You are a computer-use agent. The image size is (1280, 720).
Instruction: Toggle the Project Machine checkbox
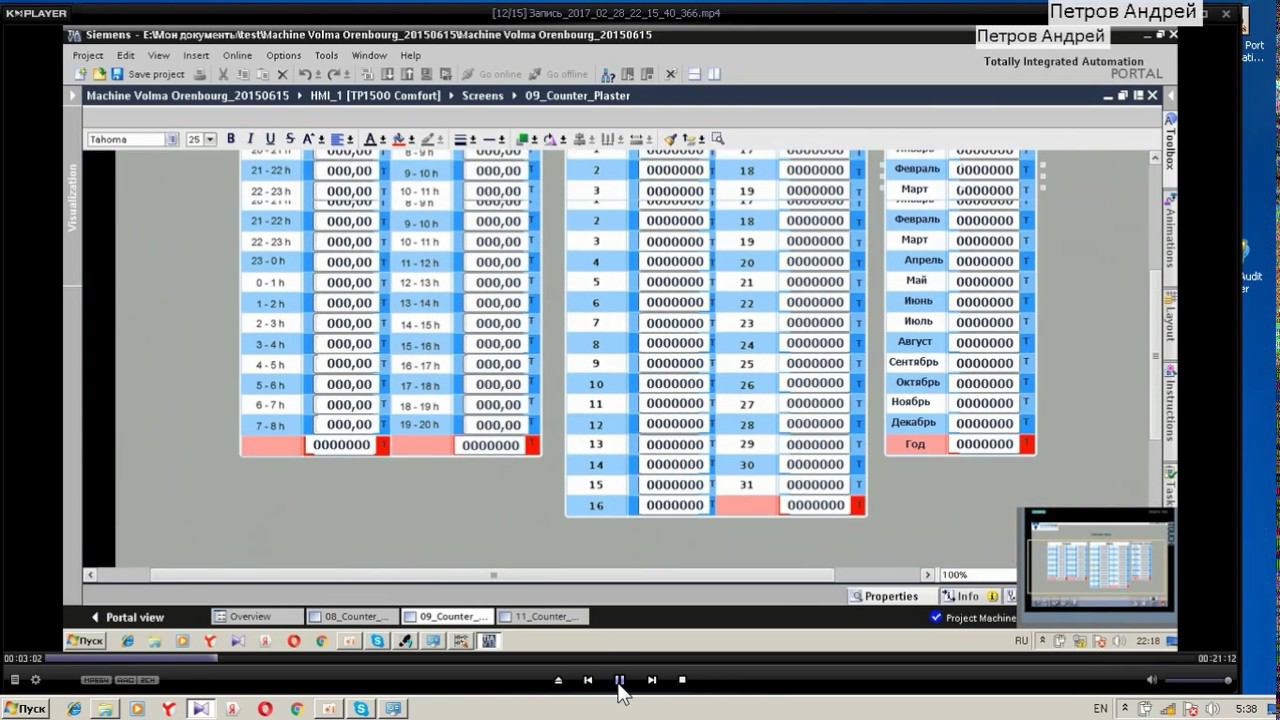[x=936, y=617]
